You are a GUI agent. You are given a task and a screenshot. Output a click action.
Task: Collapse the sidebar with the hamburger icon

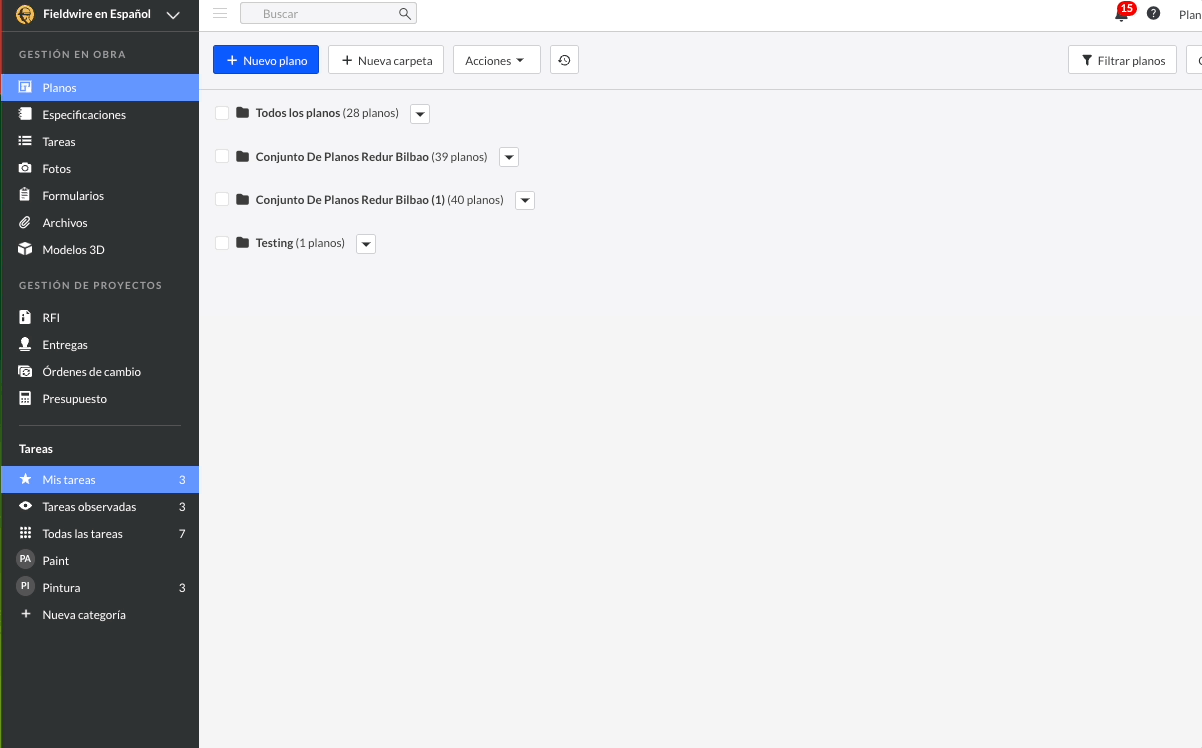[220, 13]
